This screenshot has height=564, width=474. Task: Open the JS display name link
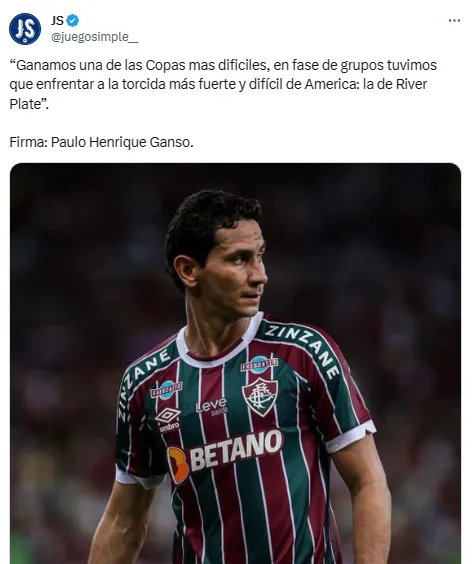pos(57,21)
